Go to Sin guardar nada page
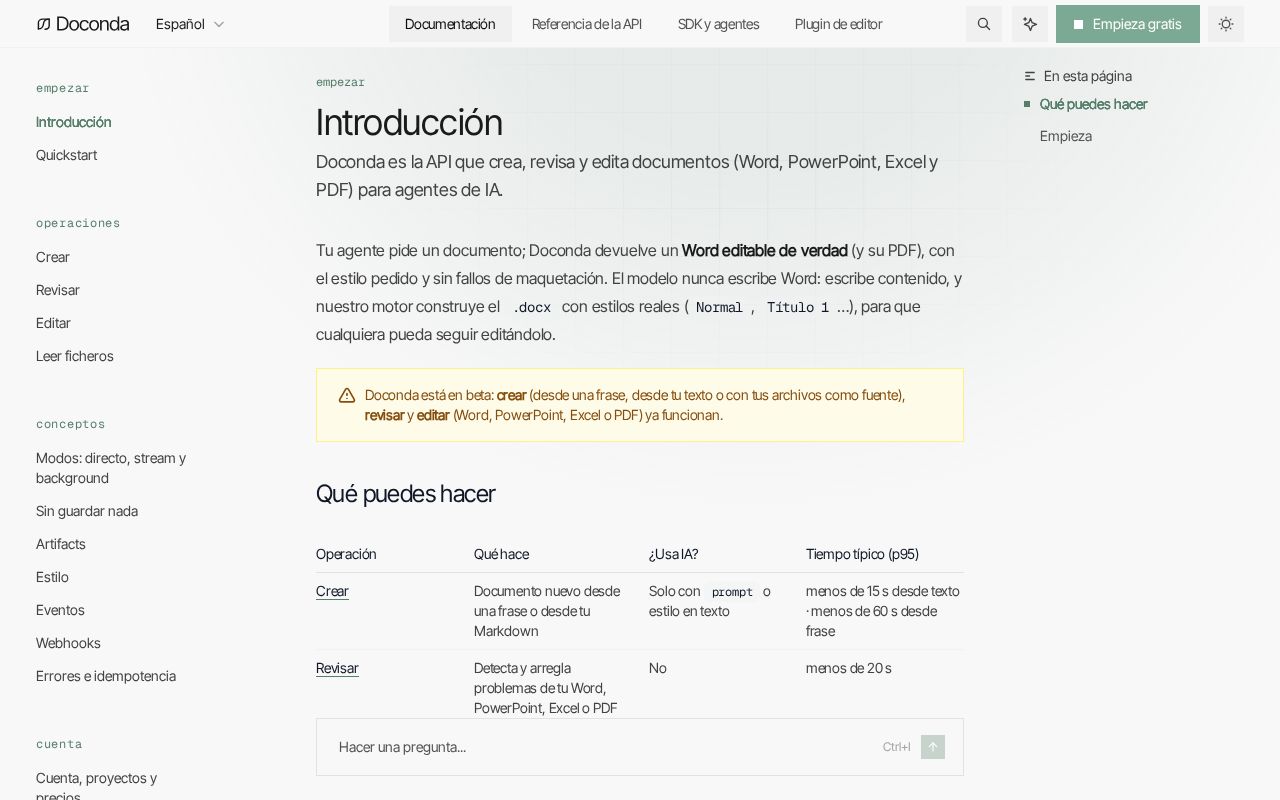 click(x=87, y=511)
